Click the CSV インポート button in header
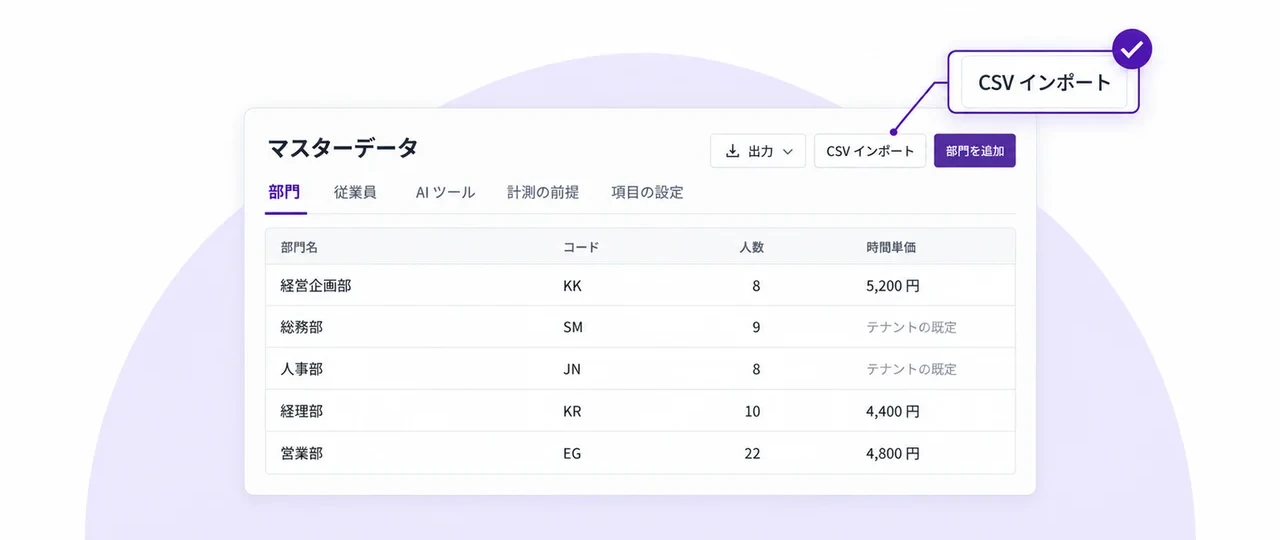The image size is (1280, 540). (870, 151)
